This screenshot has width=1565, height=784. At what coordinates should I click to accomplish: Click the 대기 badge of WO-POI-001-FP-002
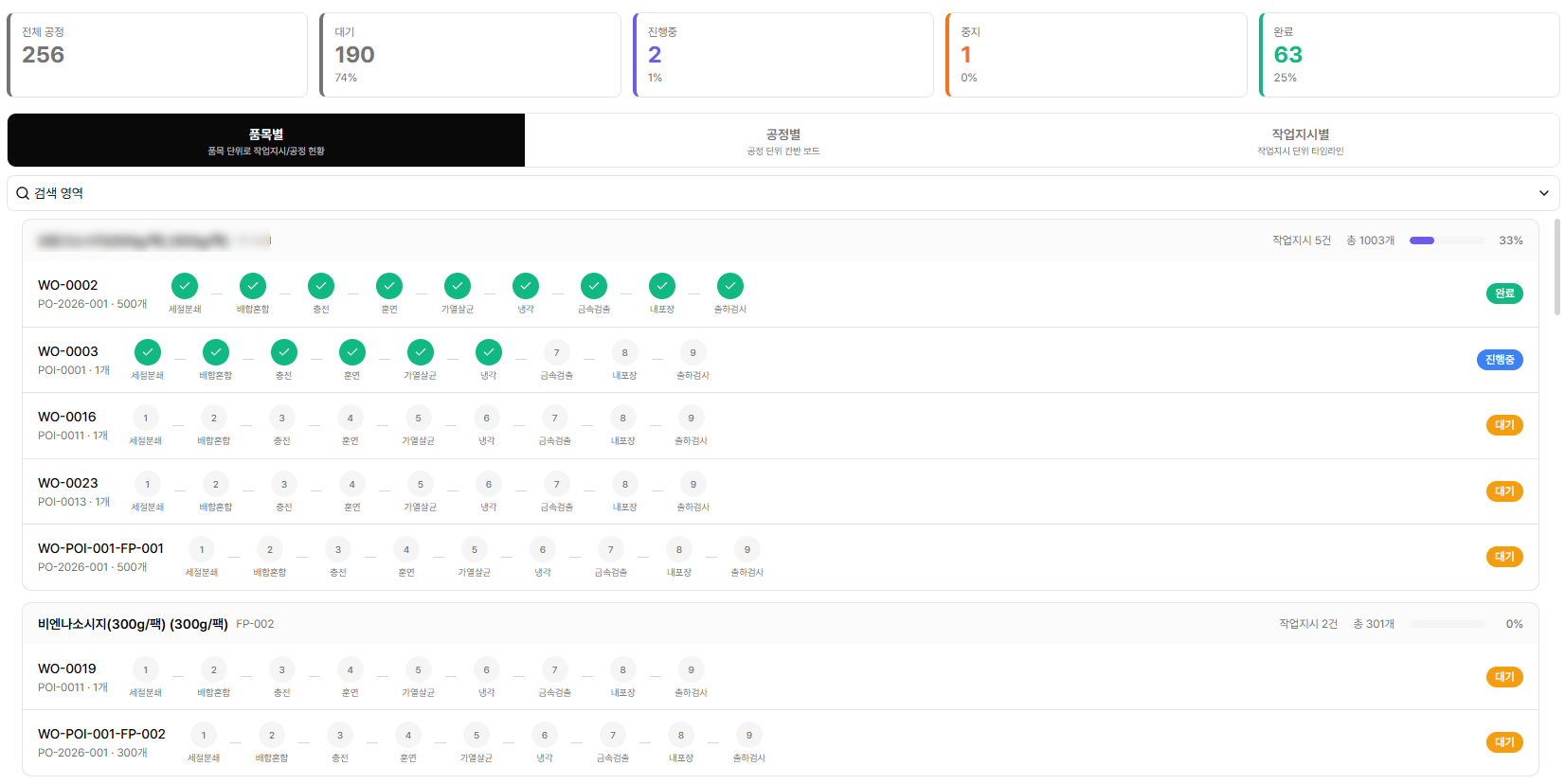tap(1504, 742)
